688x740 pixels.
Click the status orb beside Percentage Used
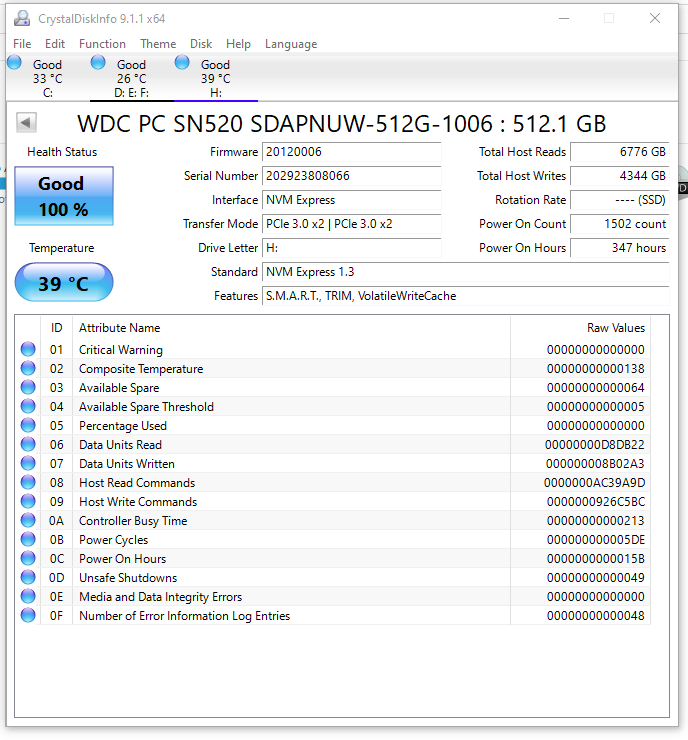click(28, 425)
